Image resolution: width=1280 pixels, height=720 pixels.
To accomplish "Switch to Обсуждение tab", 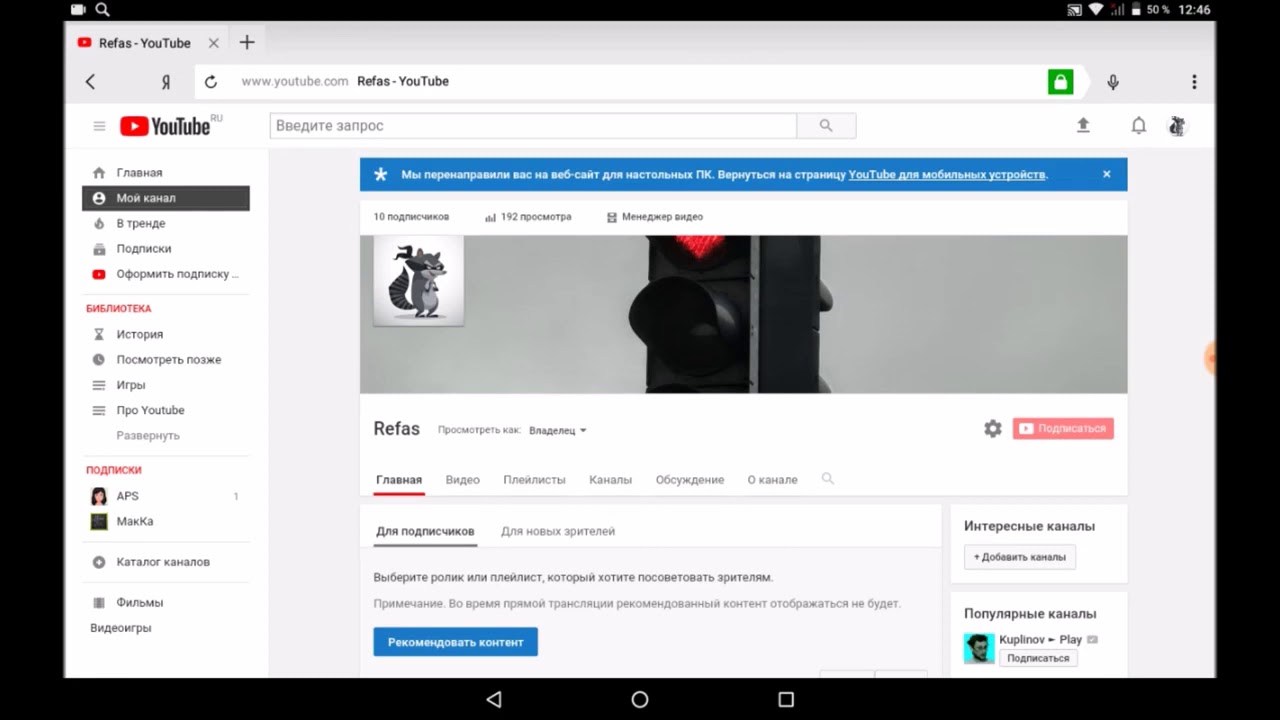I will pyautogui.click(x=690, y=480).
